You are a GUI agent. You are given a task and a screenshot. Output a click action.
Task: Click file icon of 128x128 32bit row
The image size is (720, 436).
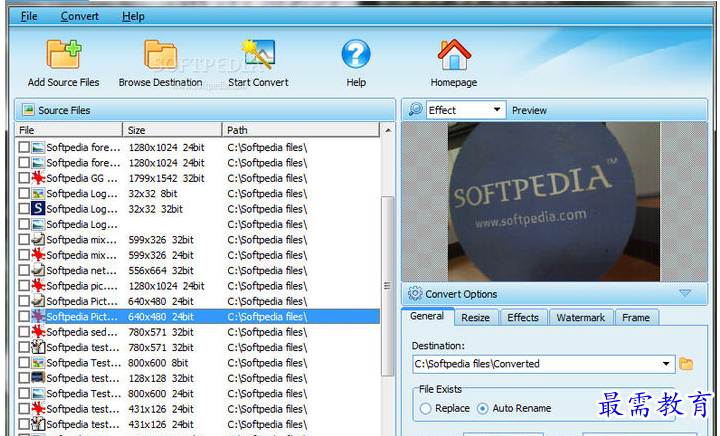[x=38, y=378]
